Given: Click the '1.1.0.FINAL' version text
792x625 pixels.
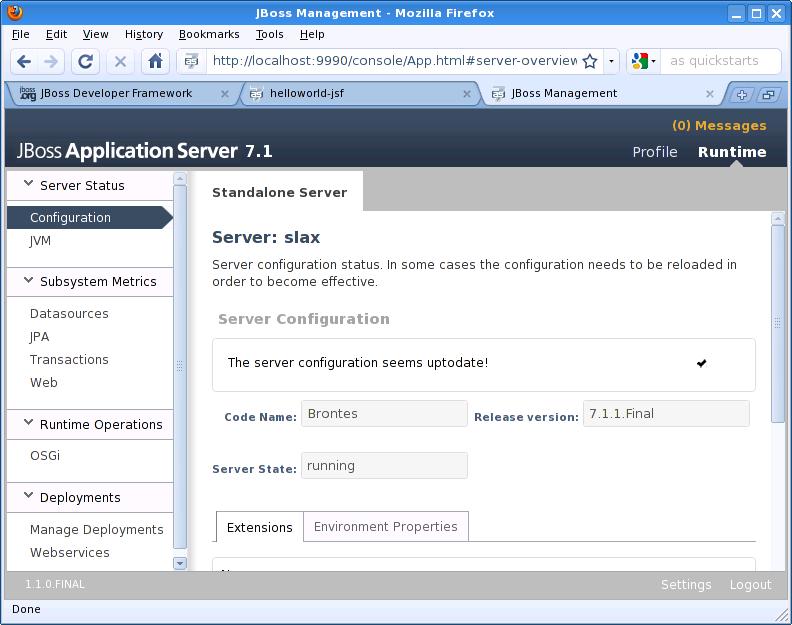Looking at the screenshot, I should [55, 584].
